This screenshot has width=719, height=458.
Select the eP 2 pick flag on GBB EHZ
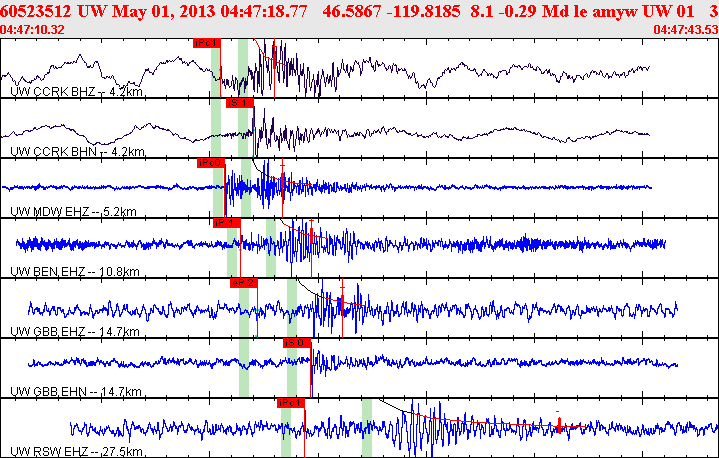[x=243, y=283]
